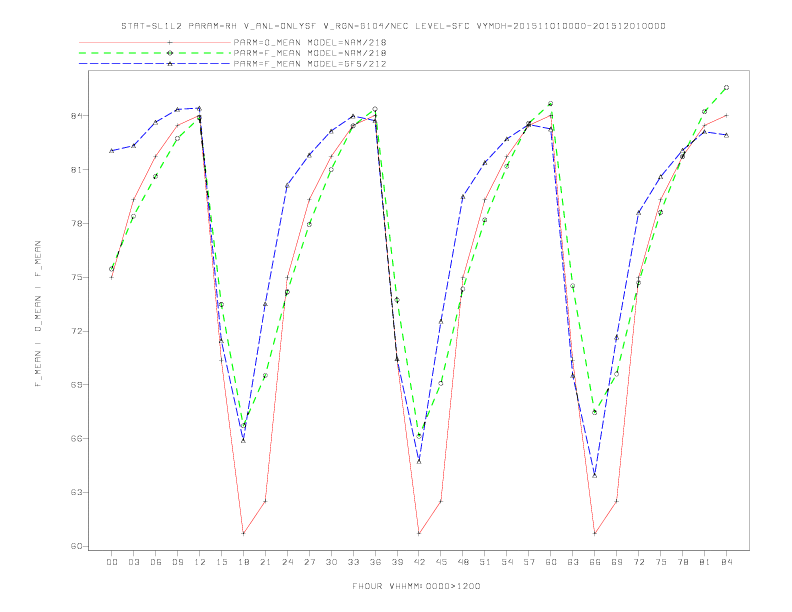Click the red line minimum point at hour 66
This screenshot has width=792, height=612.
(x=595, y=533)
